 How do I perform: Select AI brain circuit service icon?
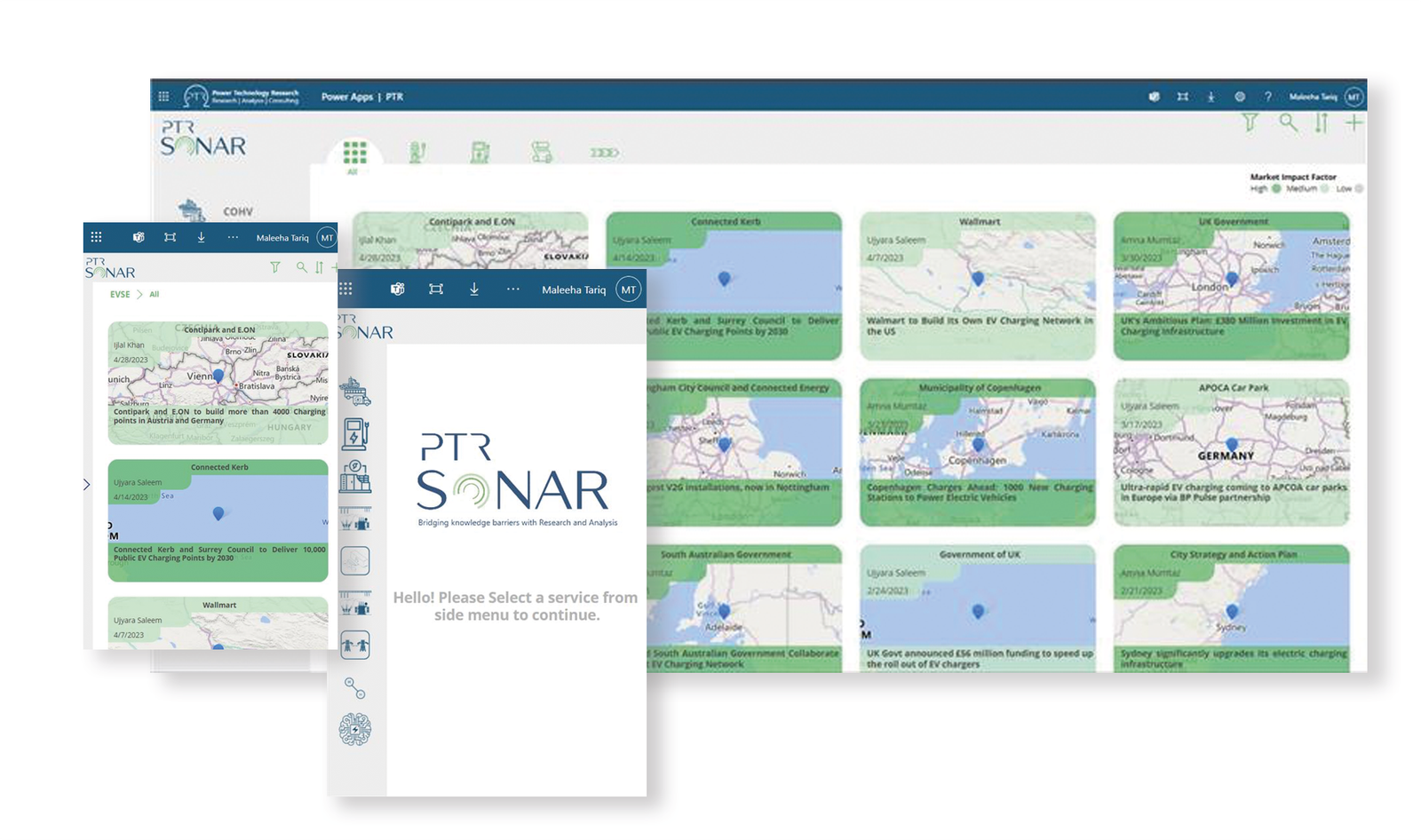tap(355, 730)
